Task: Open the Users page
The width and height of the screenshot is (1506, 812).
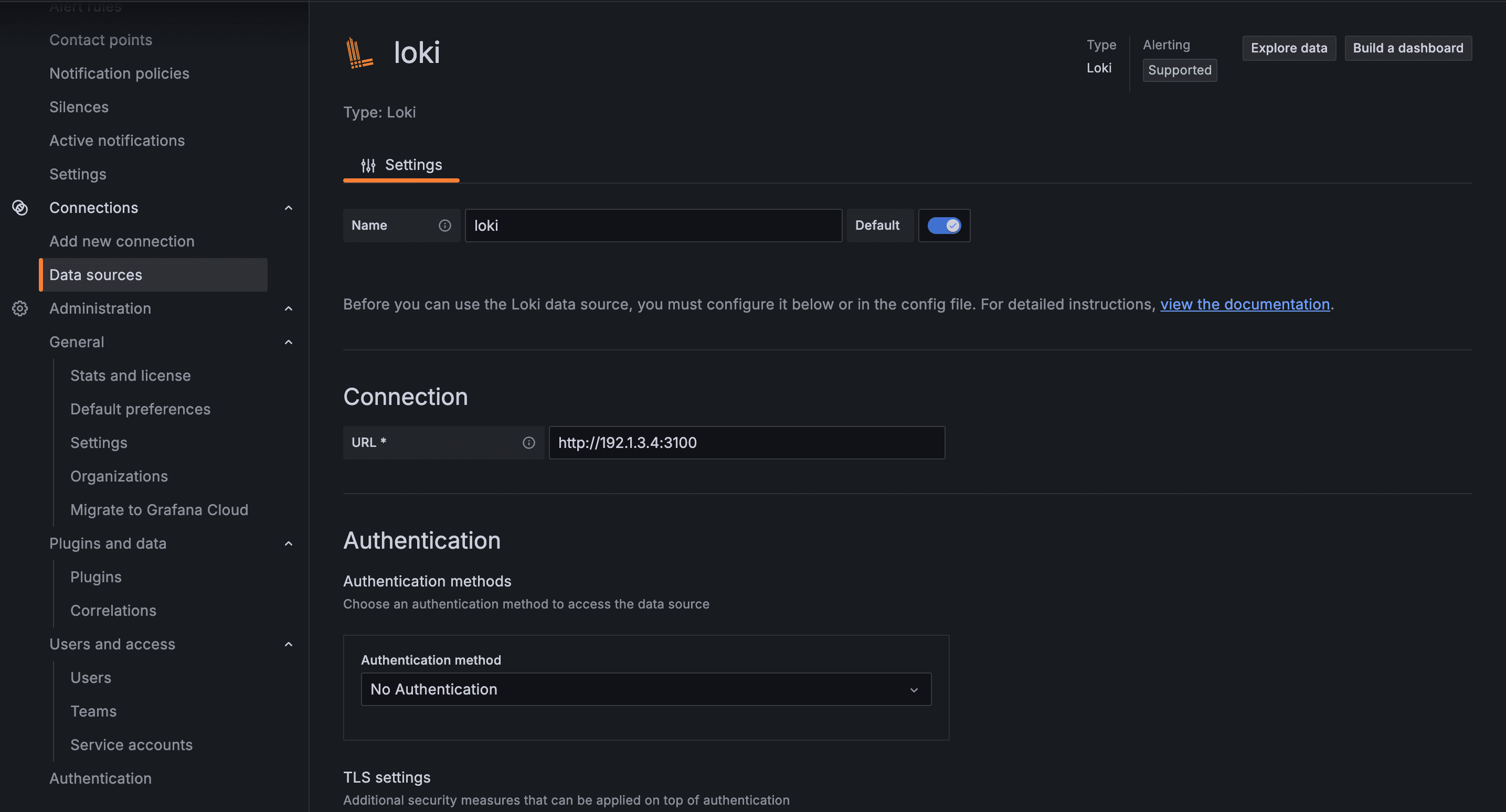Action: tap(91, 678)
